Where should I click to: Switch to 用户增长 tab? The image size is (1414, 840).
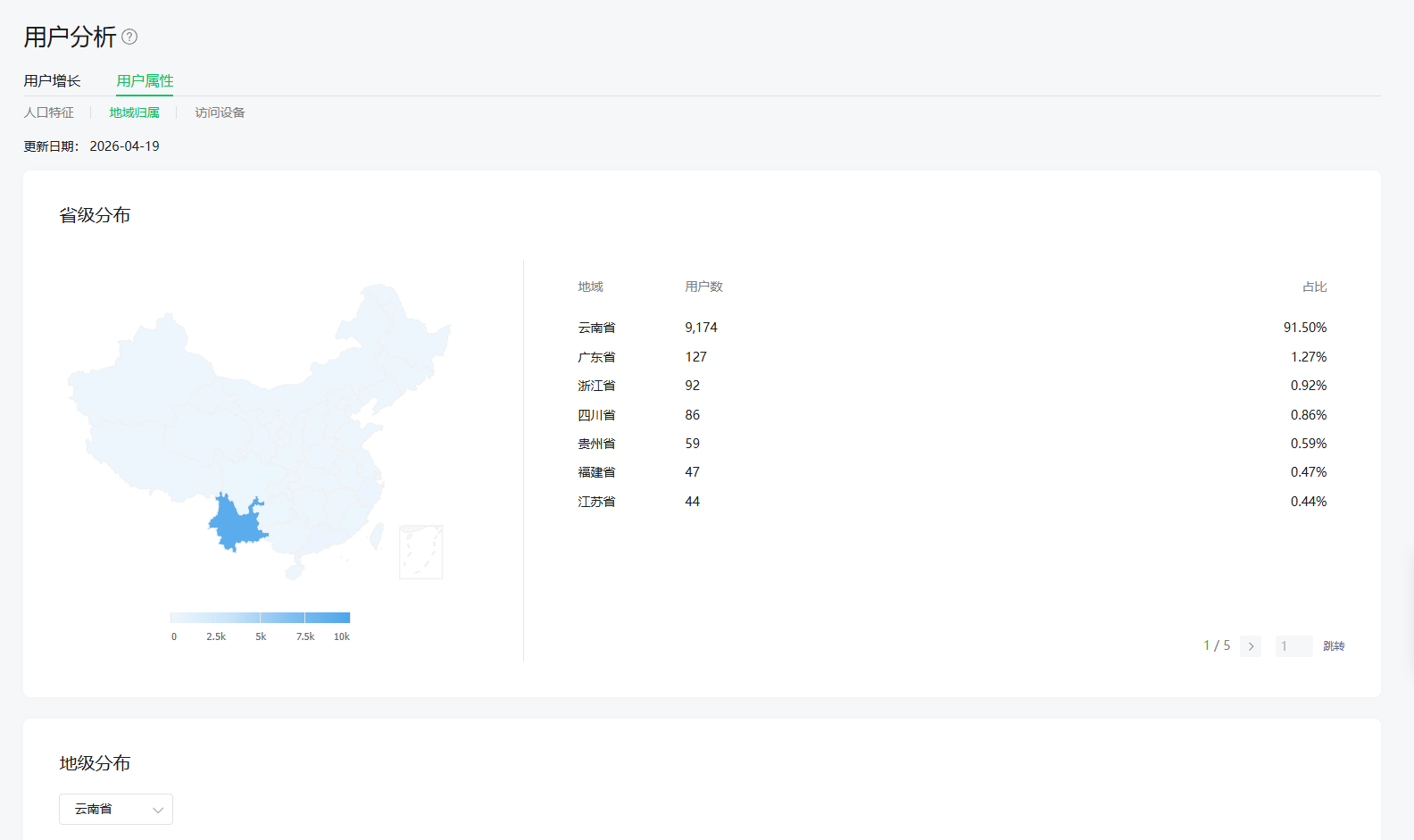pos(52,81)
